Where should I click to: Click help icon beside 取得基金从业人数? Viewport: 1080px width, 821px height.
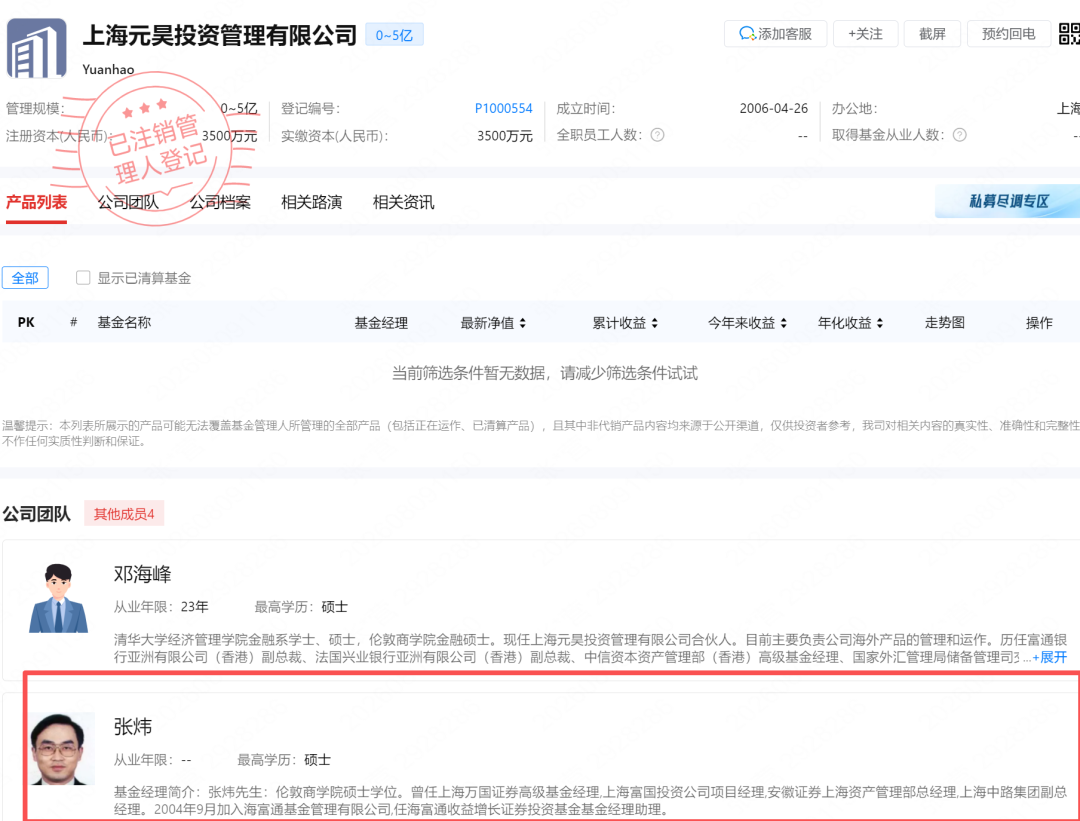tap(959, 135)
